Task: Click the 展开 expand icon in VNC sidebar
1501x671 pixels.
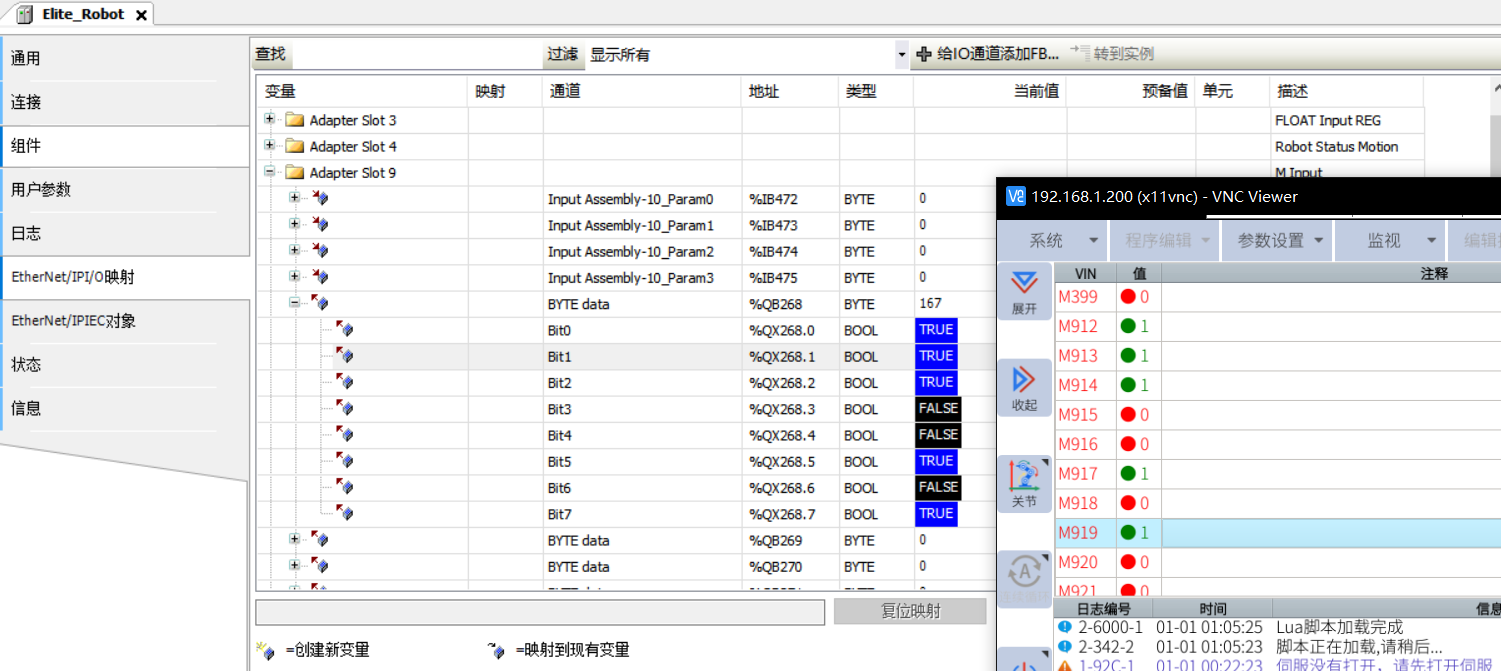Action: click(1024, 284)
